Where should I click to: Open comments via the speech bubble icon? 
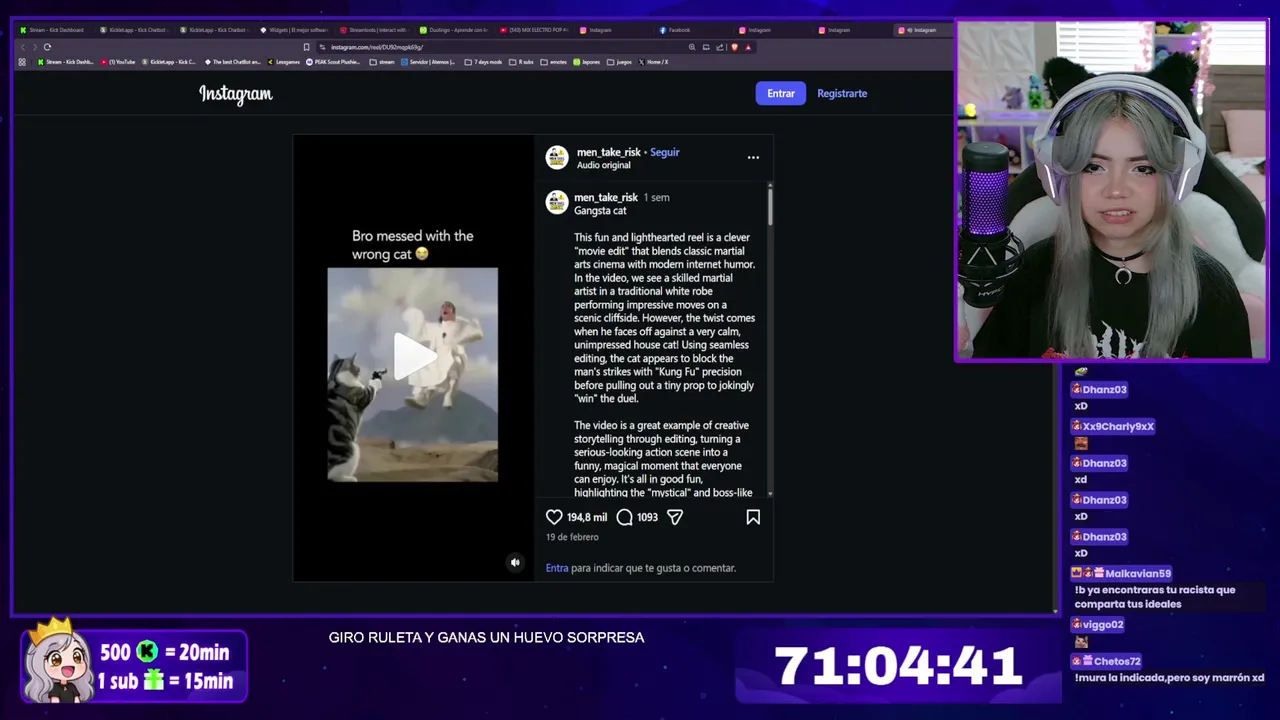coord(624,517)
